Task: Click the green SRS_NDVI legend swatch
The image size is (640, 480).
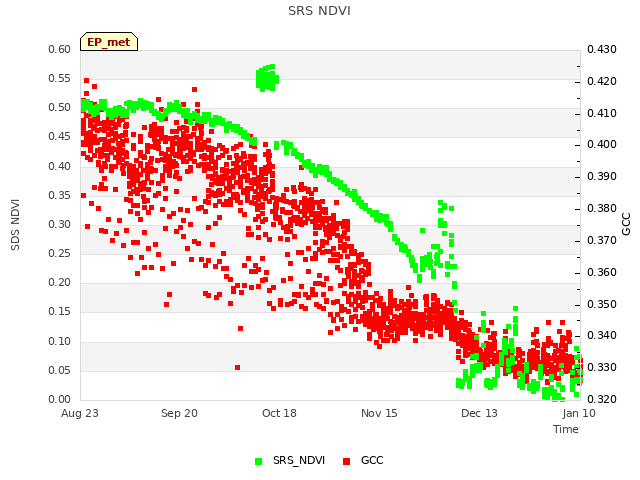Action: 258,461
